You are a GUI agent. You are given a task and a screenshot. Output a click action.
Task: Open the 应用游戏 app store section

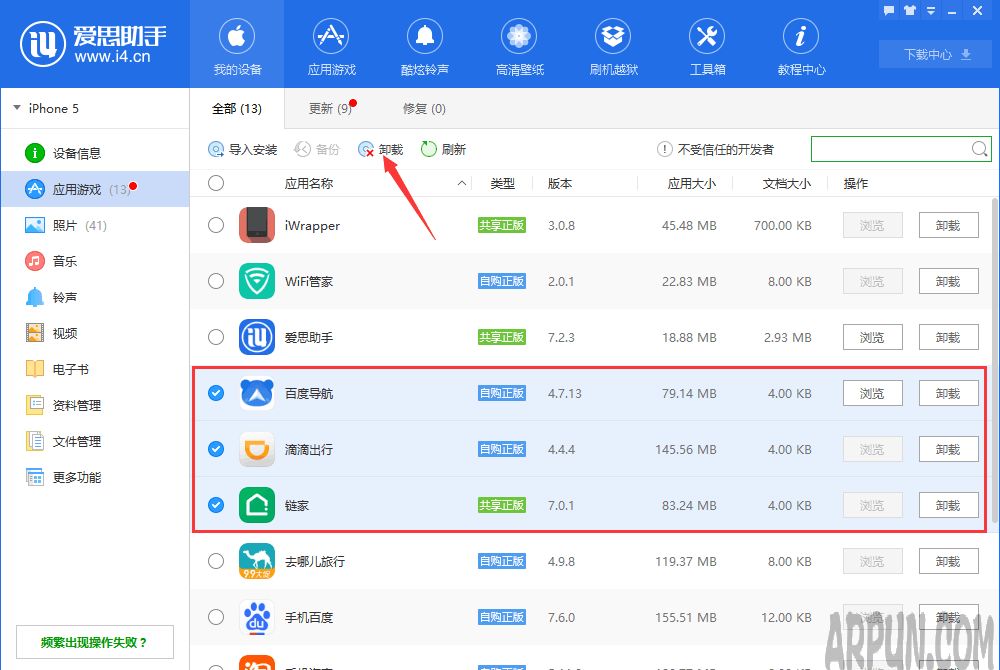click(x=330, y=45)
